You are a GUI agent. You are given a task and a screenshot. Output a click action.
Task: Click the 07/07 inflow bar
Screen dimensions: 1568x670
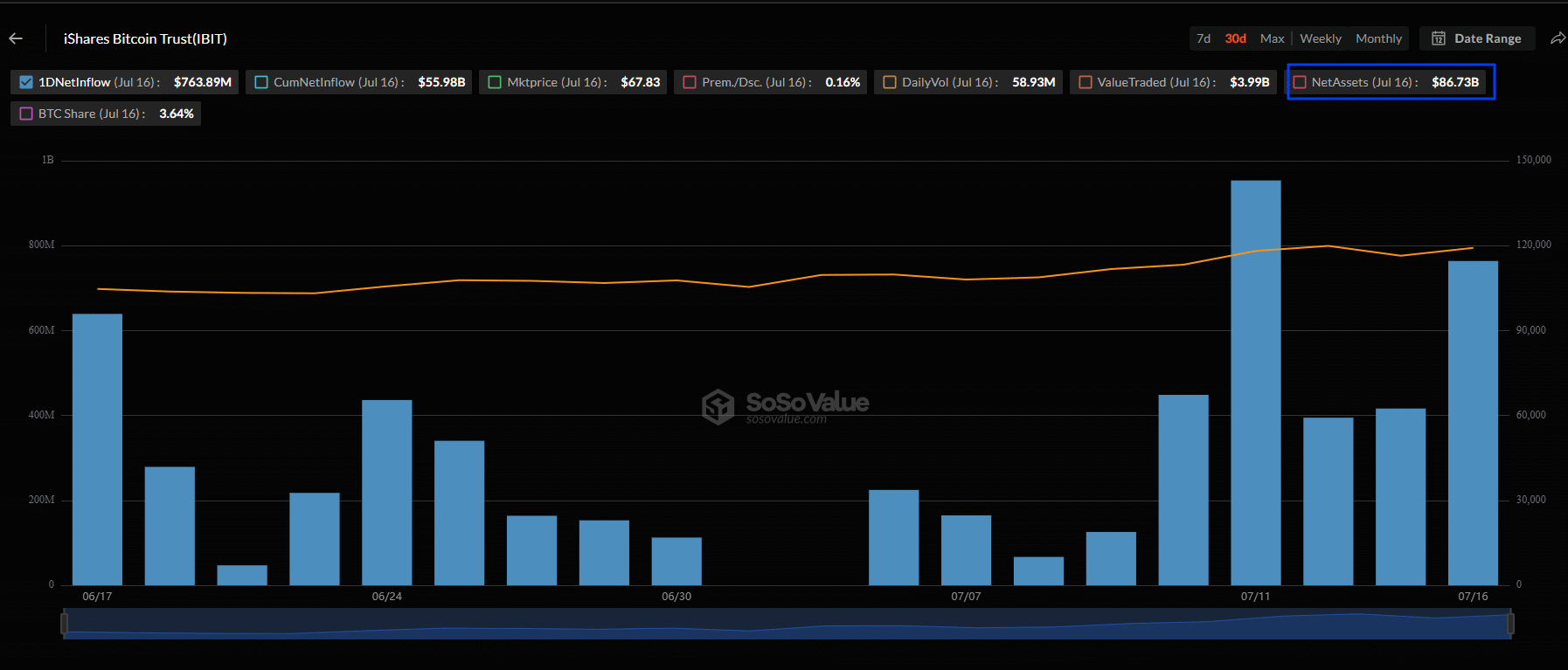[966, 550]
